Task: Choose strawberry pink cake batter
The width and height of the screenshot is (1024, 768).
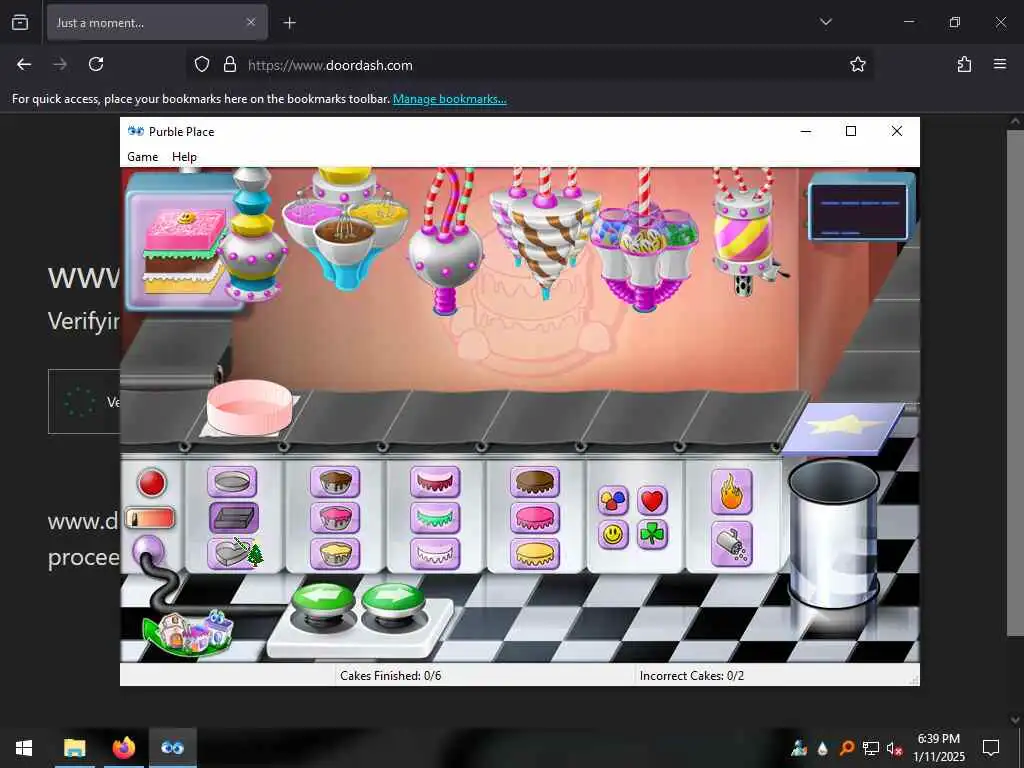Action: point(335,518)
